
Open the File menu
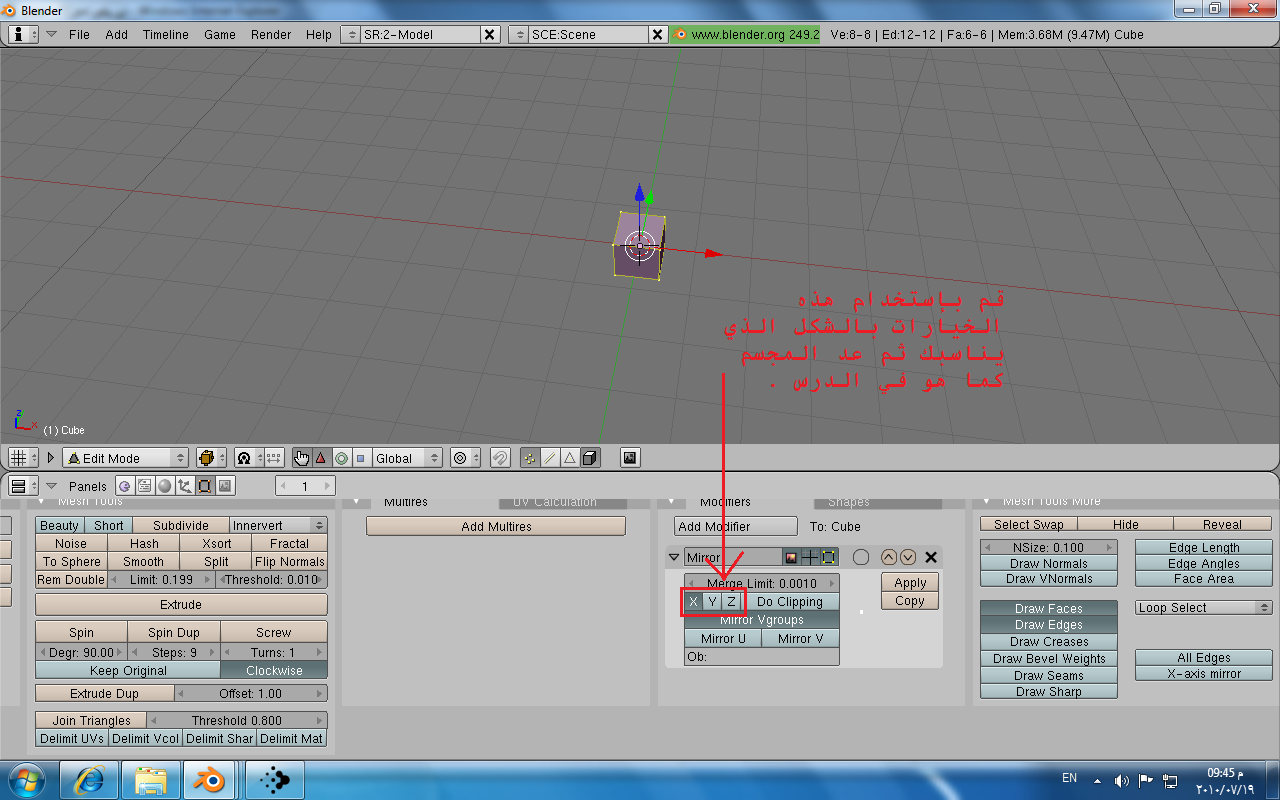79,34
